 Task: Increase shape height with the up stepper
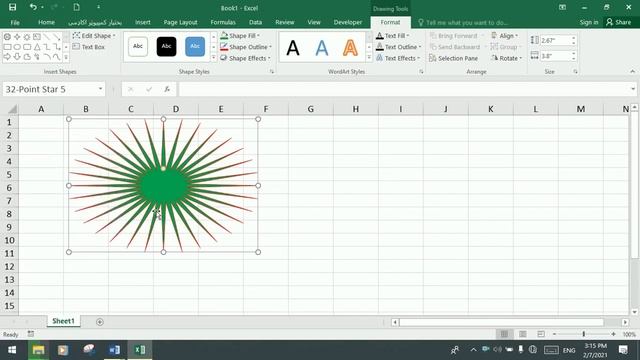573,38
